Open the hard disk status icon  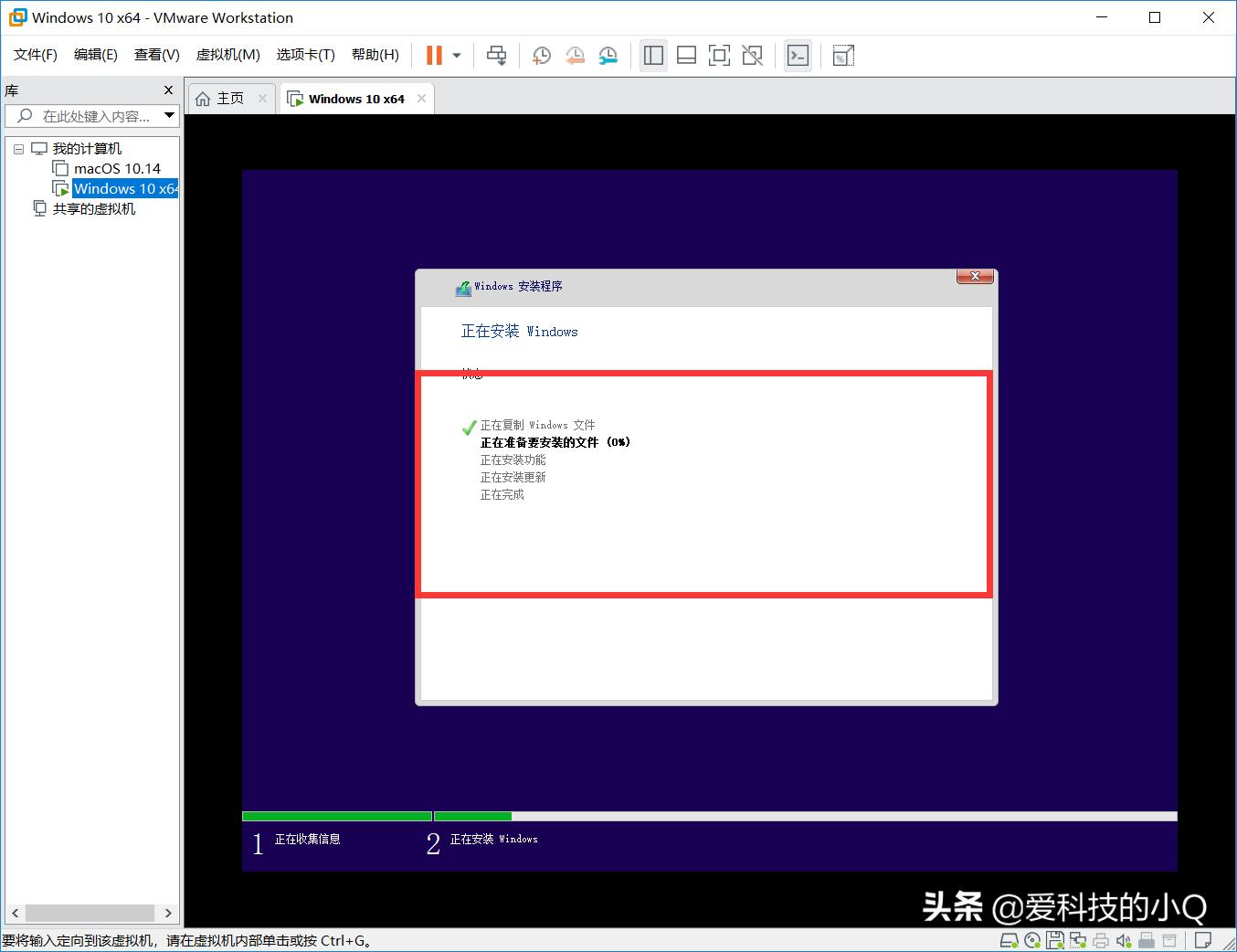pos(1010,940)
